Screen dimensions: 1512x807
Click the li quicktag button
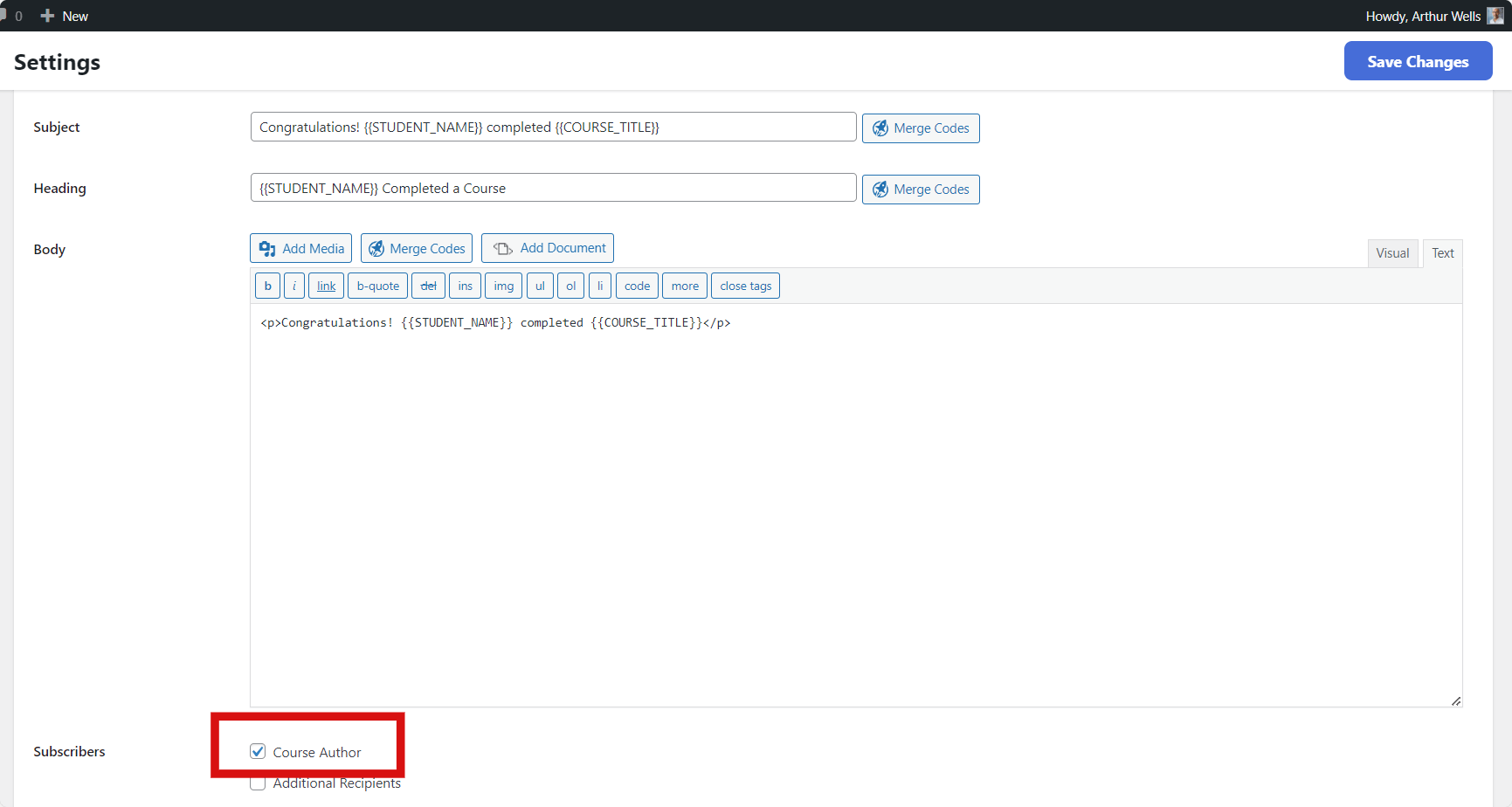point(599,286)
